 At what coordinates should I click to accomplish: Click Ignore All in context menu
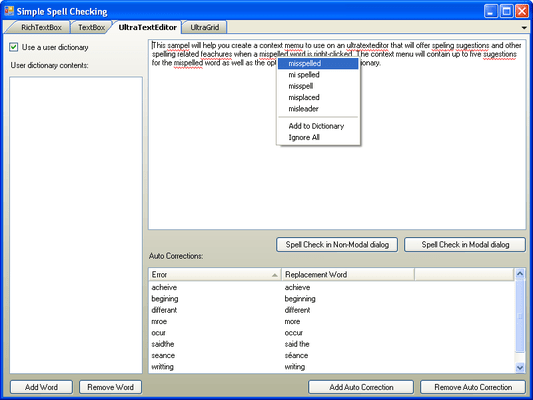click(x=318, y=137)
